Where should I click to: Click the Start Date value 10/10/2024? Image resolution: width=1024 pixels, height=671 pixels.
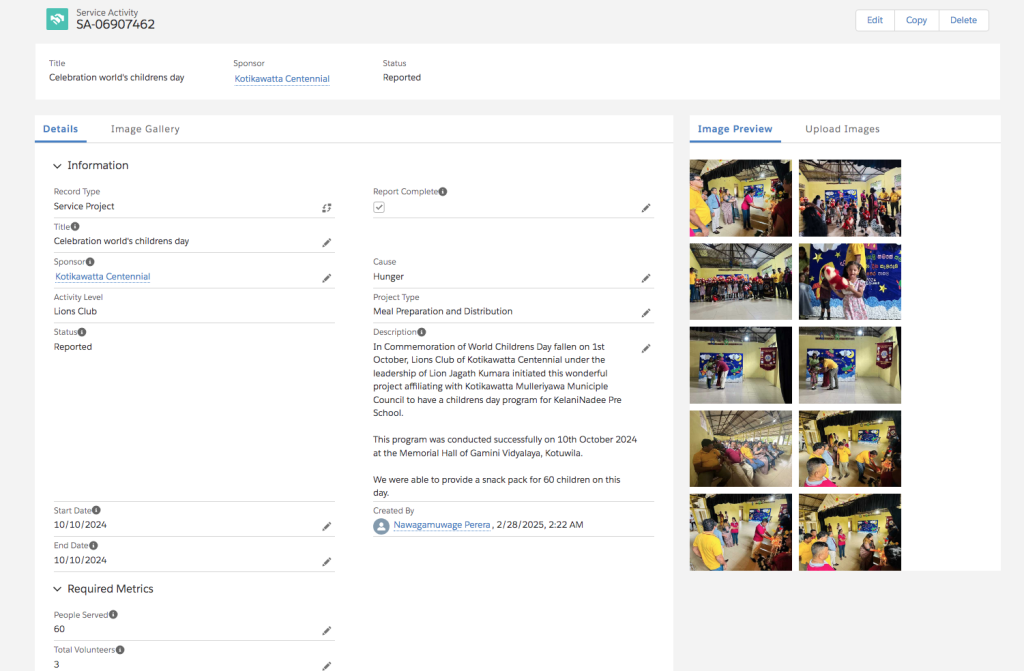80,525
